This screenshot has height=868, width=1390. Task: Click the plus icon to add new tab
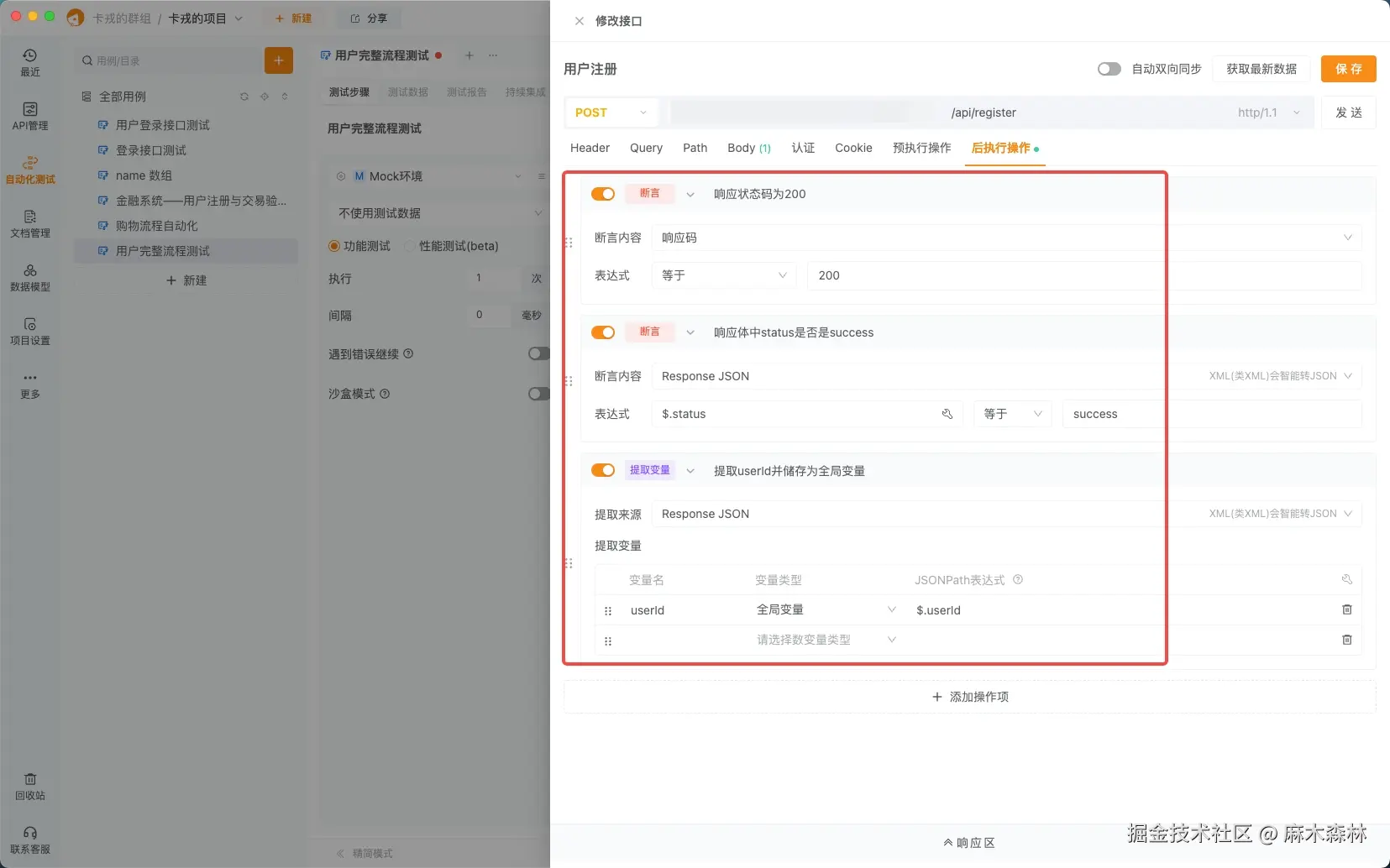tap(469, 55)
